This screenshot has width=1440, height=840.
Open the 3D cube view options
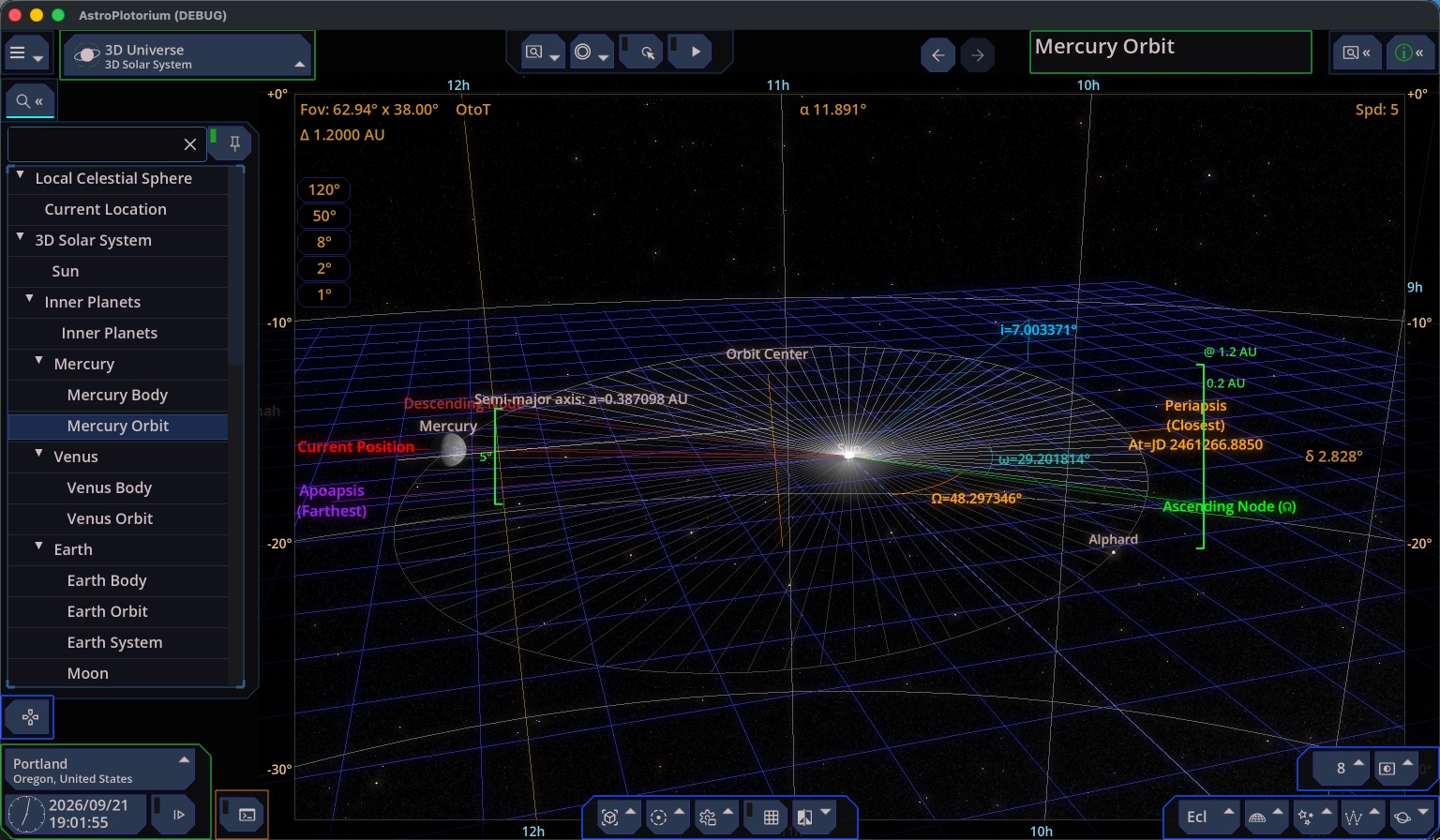point(619,817)
